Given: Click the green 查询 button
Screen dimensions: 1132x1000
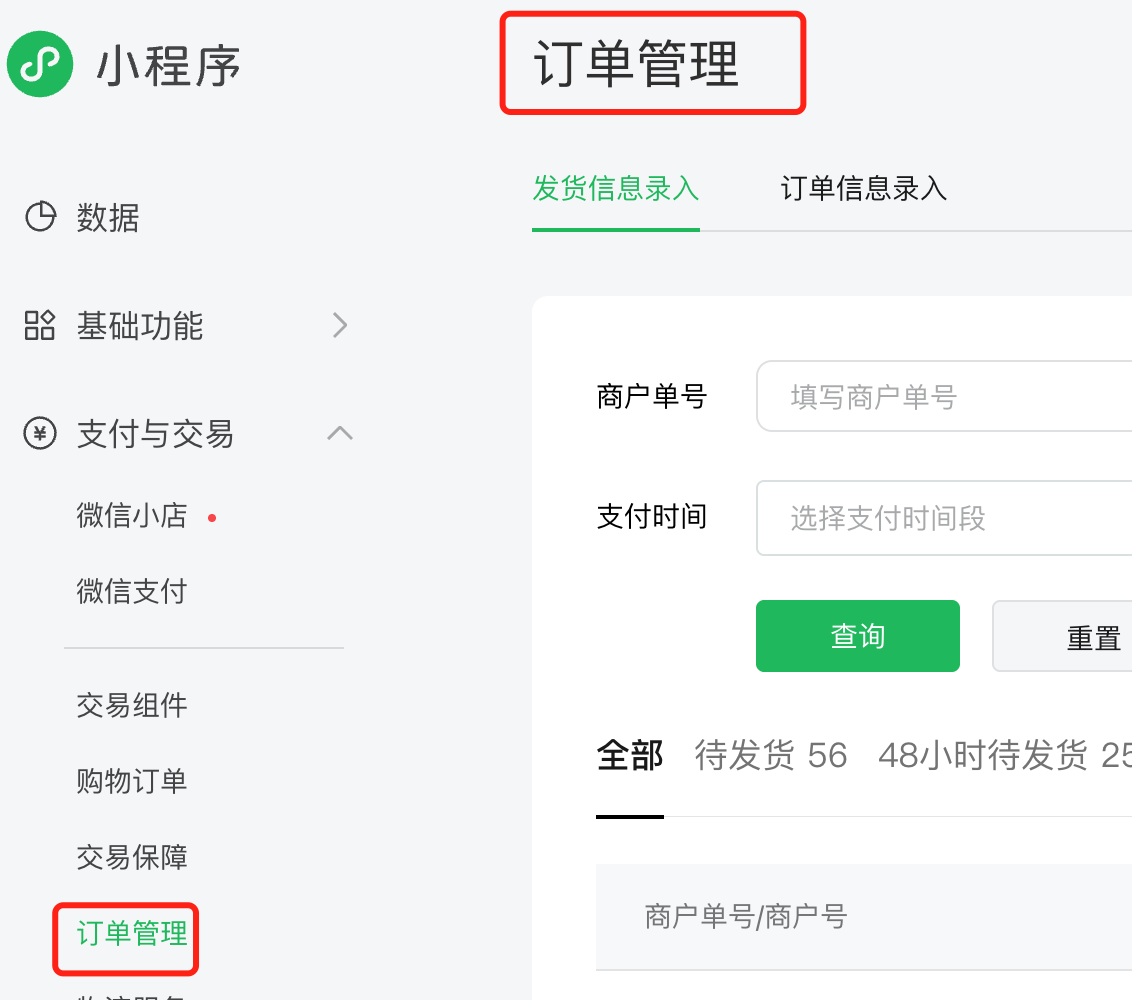Looking at the screenshot, I should 858,636.
